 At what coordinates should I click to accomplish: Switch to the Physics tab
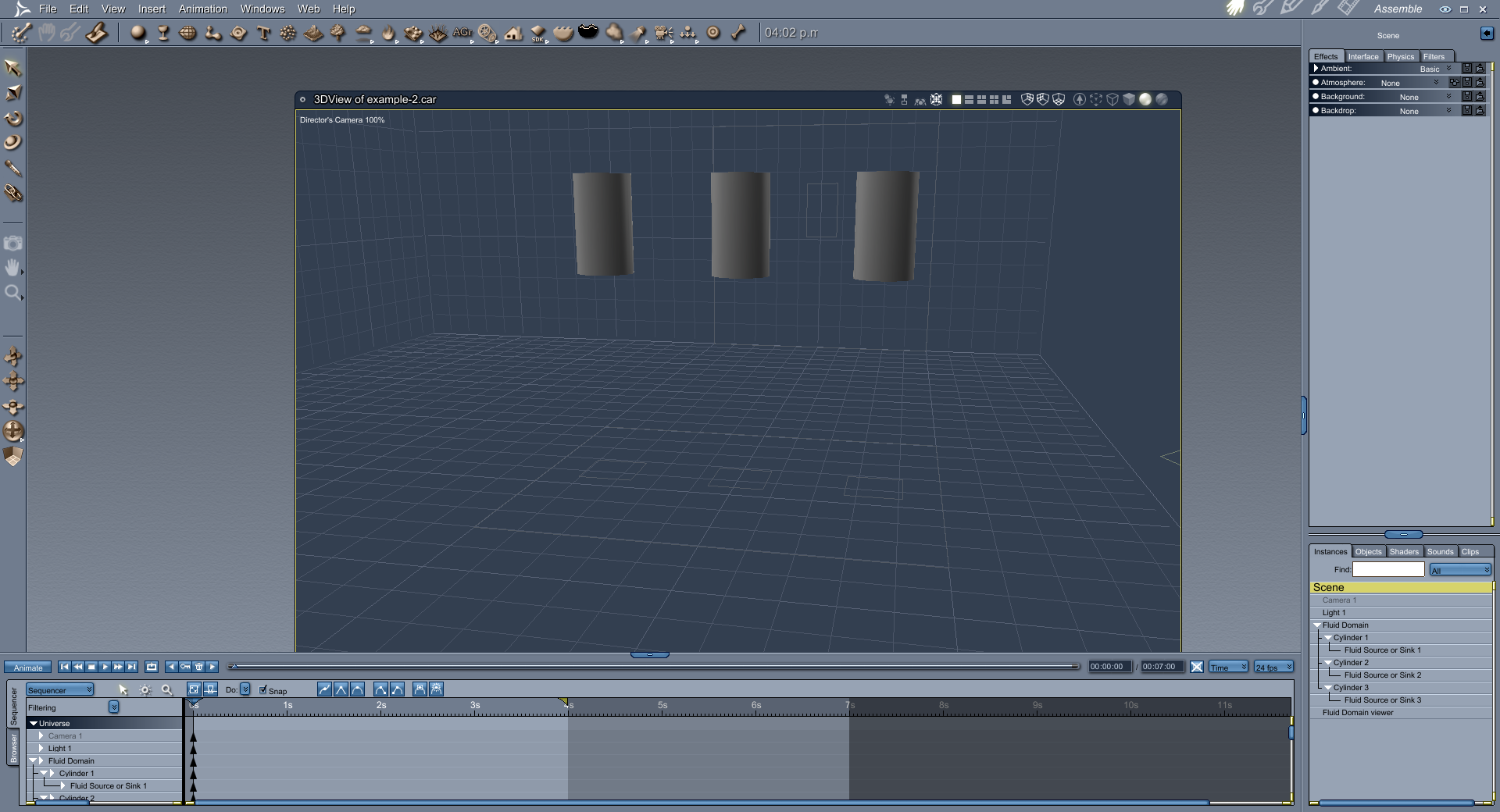[1401, 56]
